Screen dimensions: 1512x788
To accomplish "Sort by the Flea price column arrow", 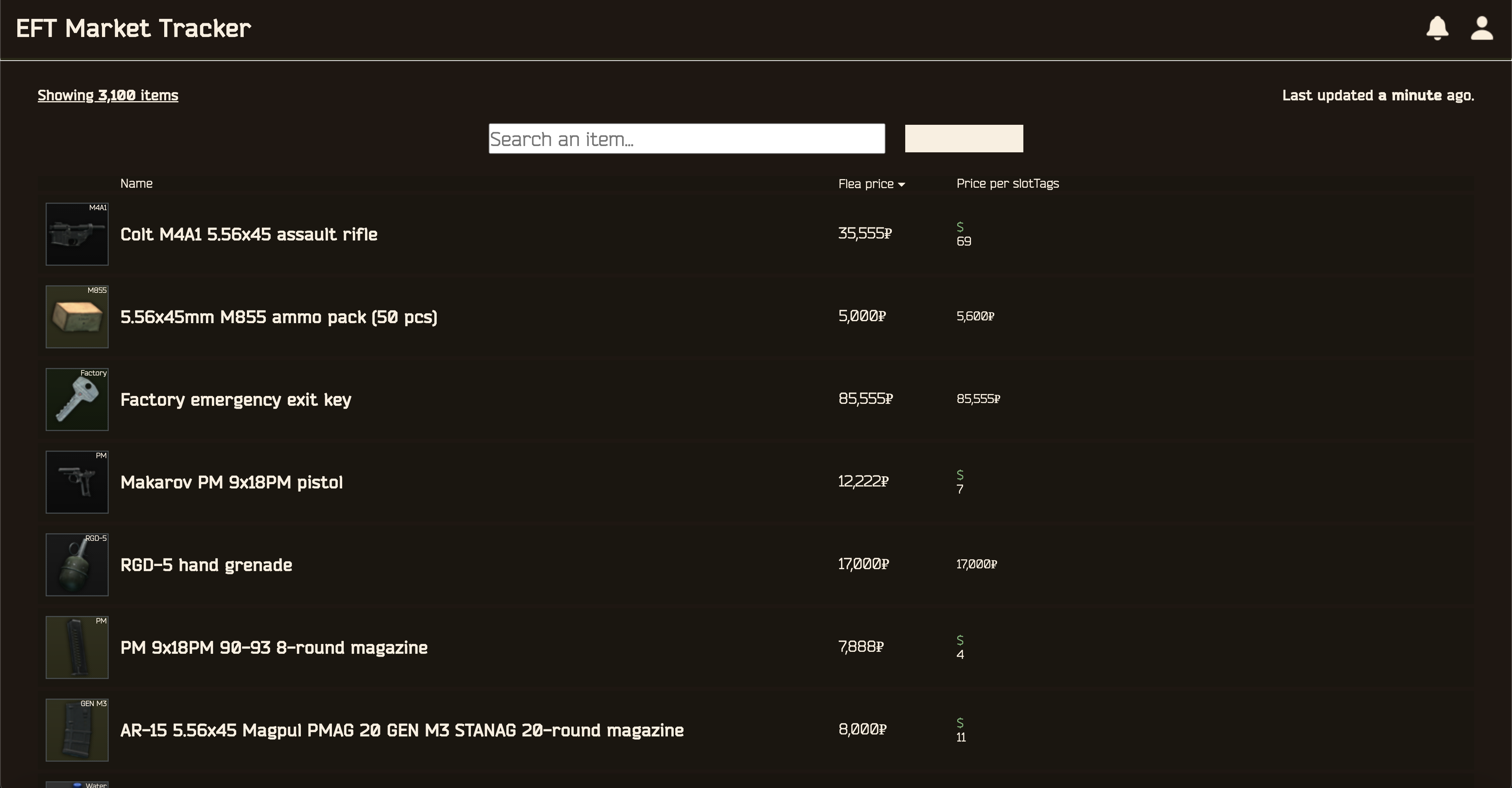I will [x=902, y=184].
